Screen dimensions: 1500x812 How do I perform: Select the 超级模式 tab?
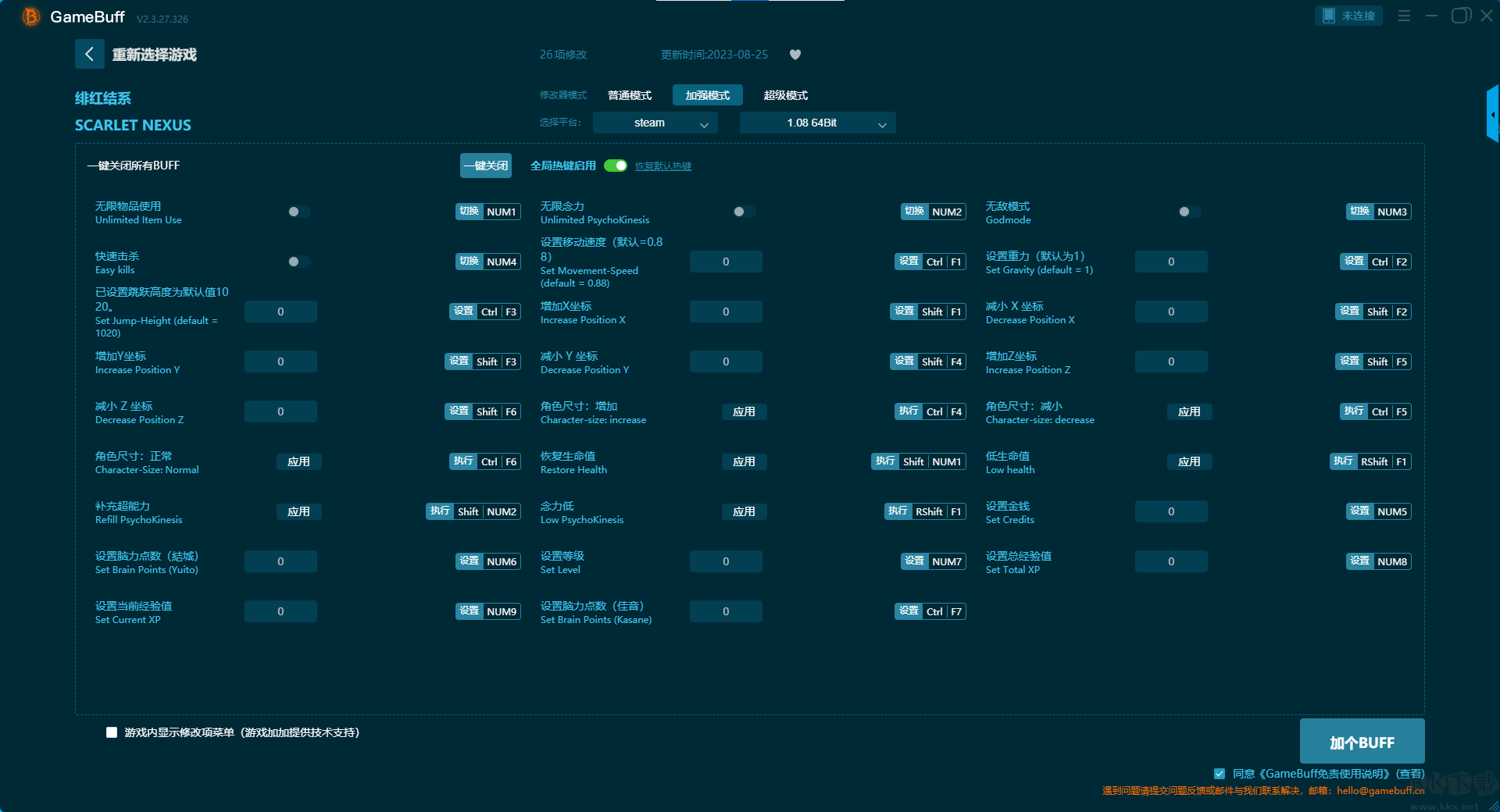785,95
